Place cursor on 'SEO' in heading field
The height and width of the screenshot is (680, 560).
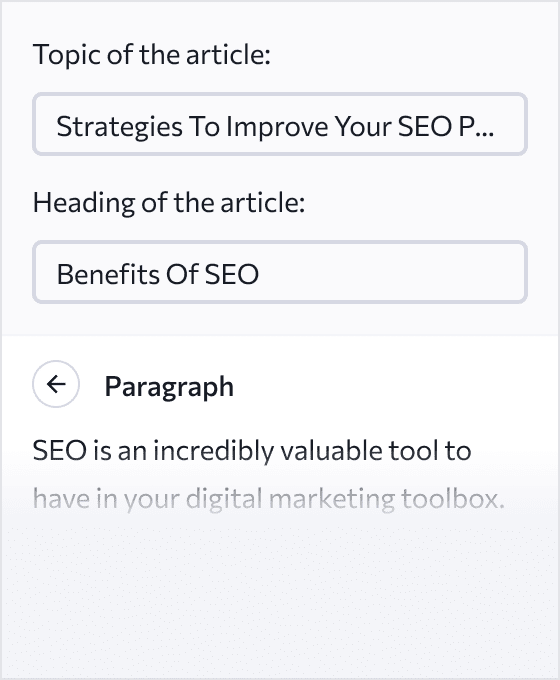coord(232,274)
